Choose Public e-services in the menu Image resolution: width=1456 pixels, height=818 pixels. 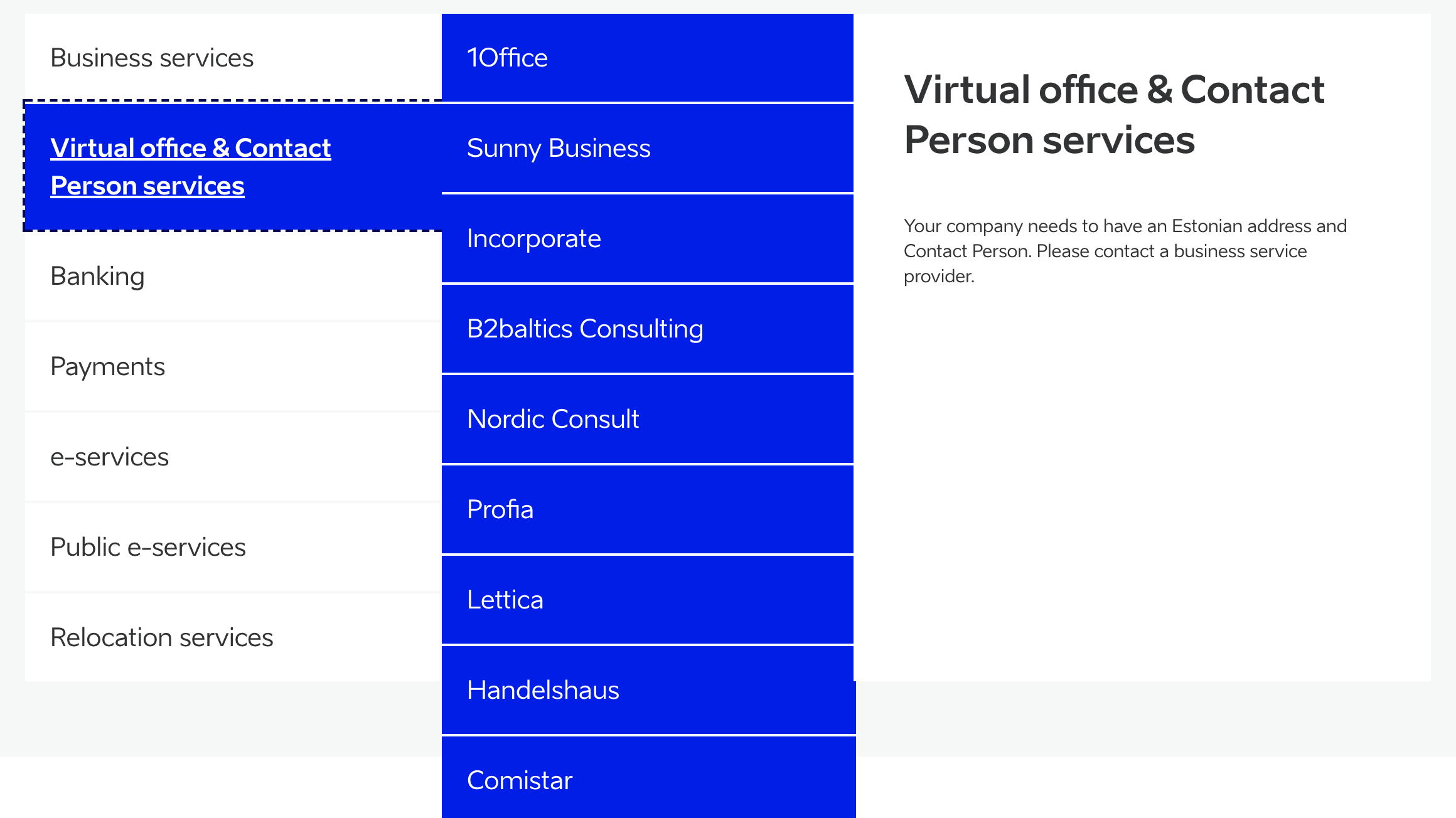(147, 547)
